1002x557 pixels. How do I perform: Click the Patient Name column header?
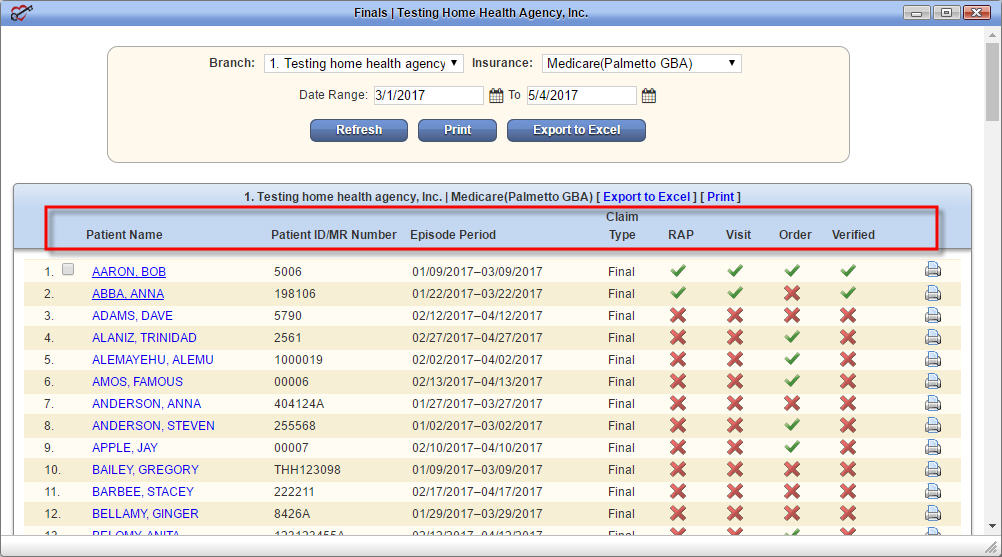pyautogui.click(x=124, y=234)
